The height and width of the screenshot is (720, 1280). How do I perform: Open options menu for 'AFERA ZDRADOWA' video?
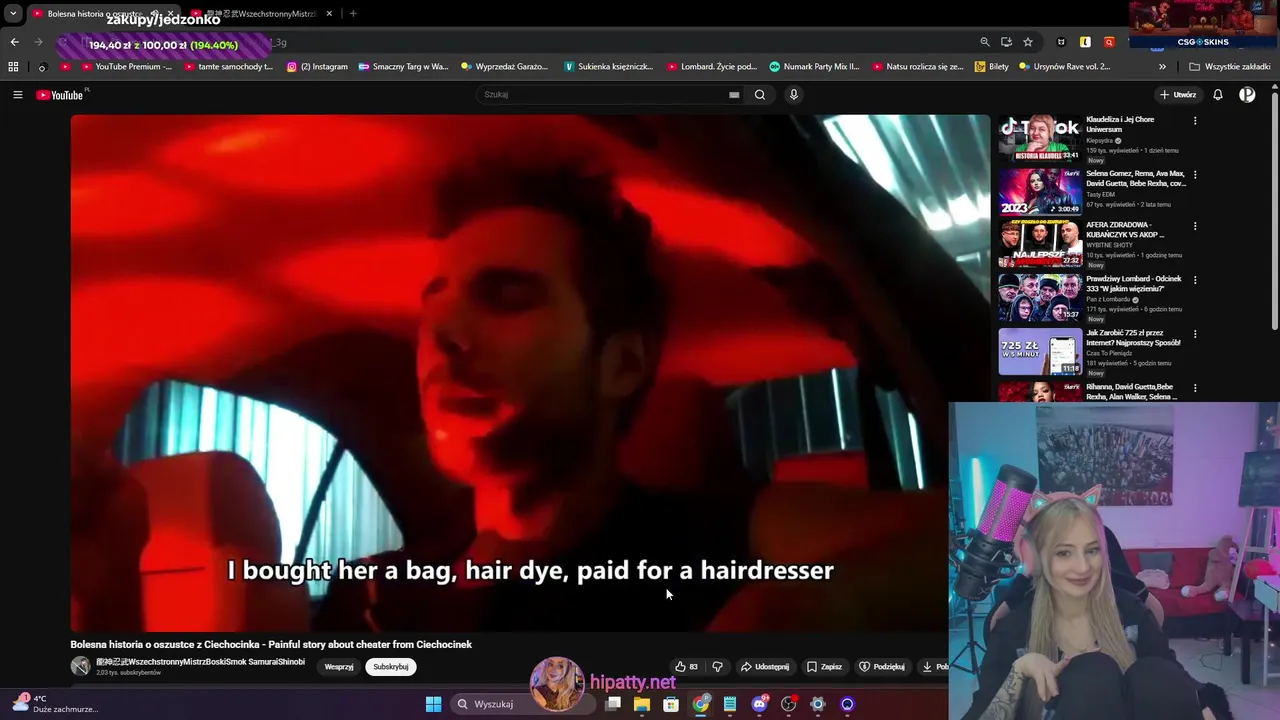(1195, 227)
